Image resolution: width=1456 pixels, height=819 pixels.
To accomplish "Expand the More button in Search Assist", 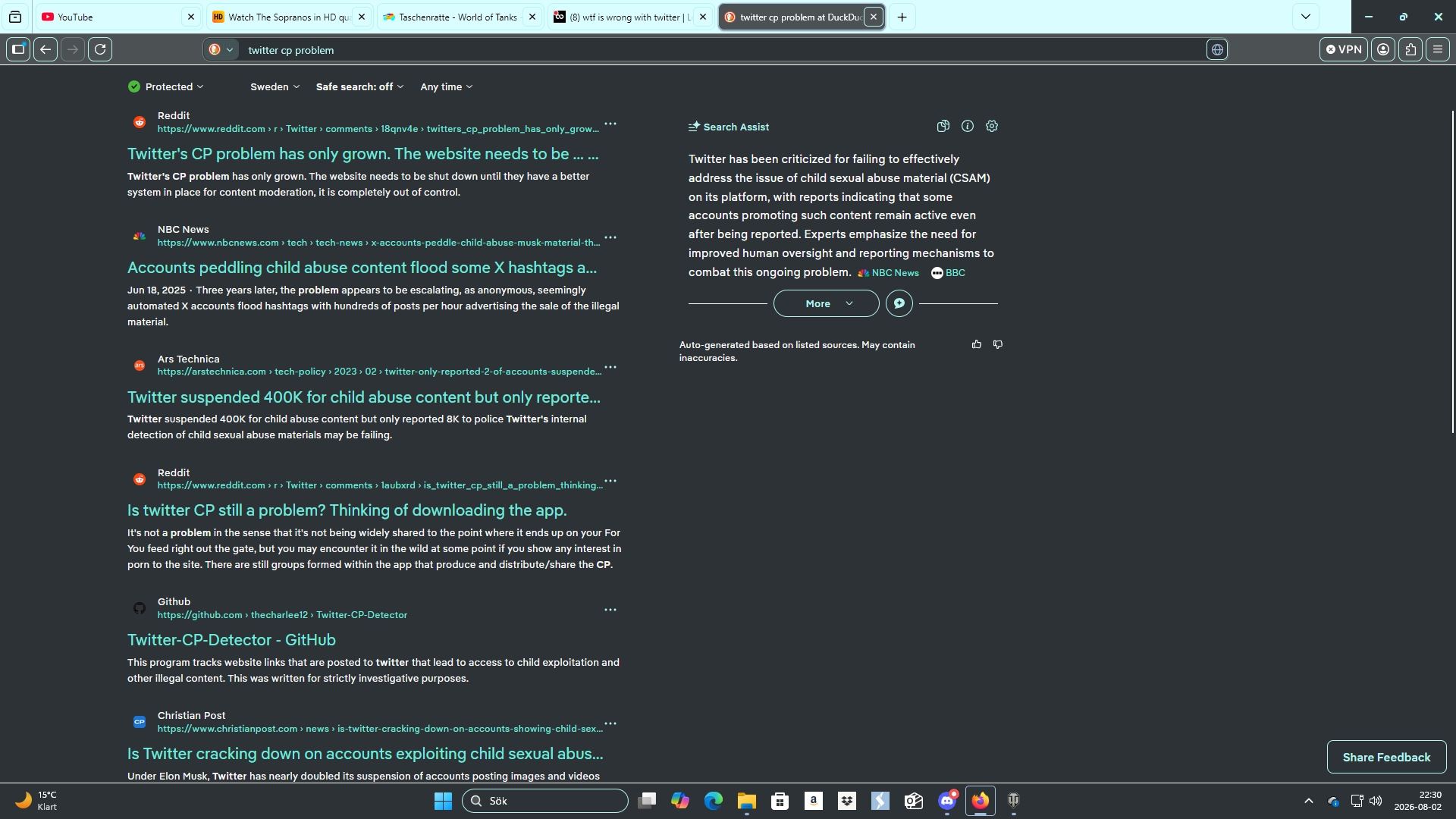I will tap(827, 303).
